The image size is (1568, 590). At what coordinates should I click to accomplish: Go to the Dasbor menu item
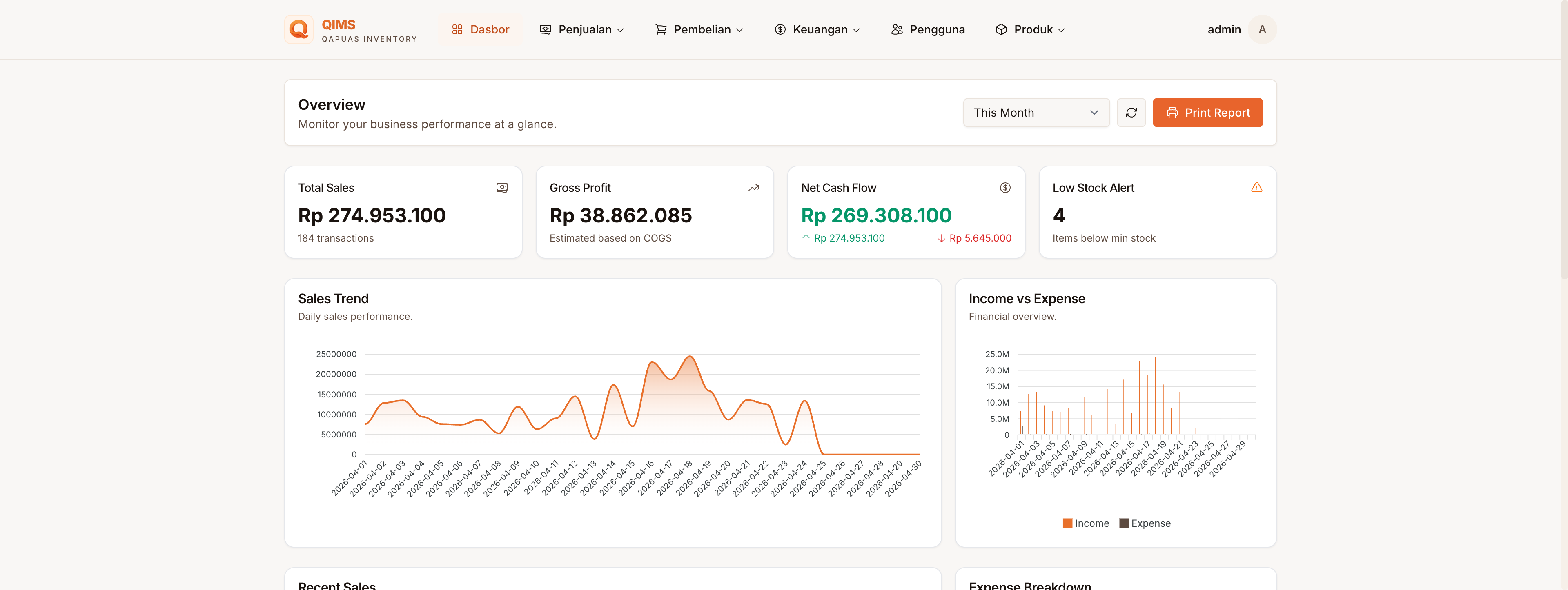[480, 29]
